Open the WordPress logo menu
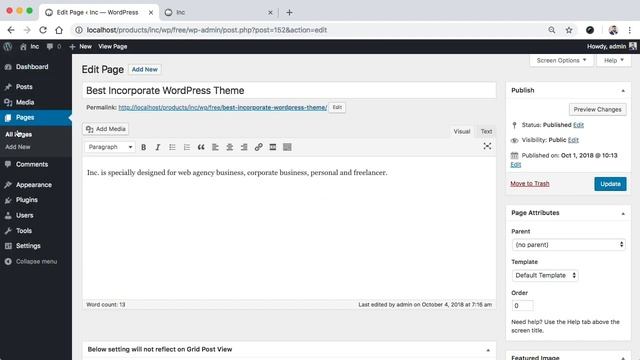640x360 pixels. (7, 47)
